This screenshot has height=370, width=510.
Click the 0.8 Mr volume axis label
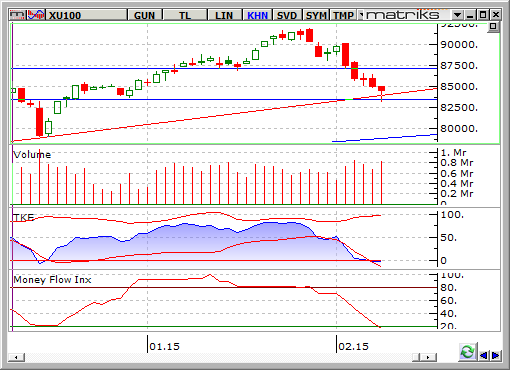[x=457, y=163]
